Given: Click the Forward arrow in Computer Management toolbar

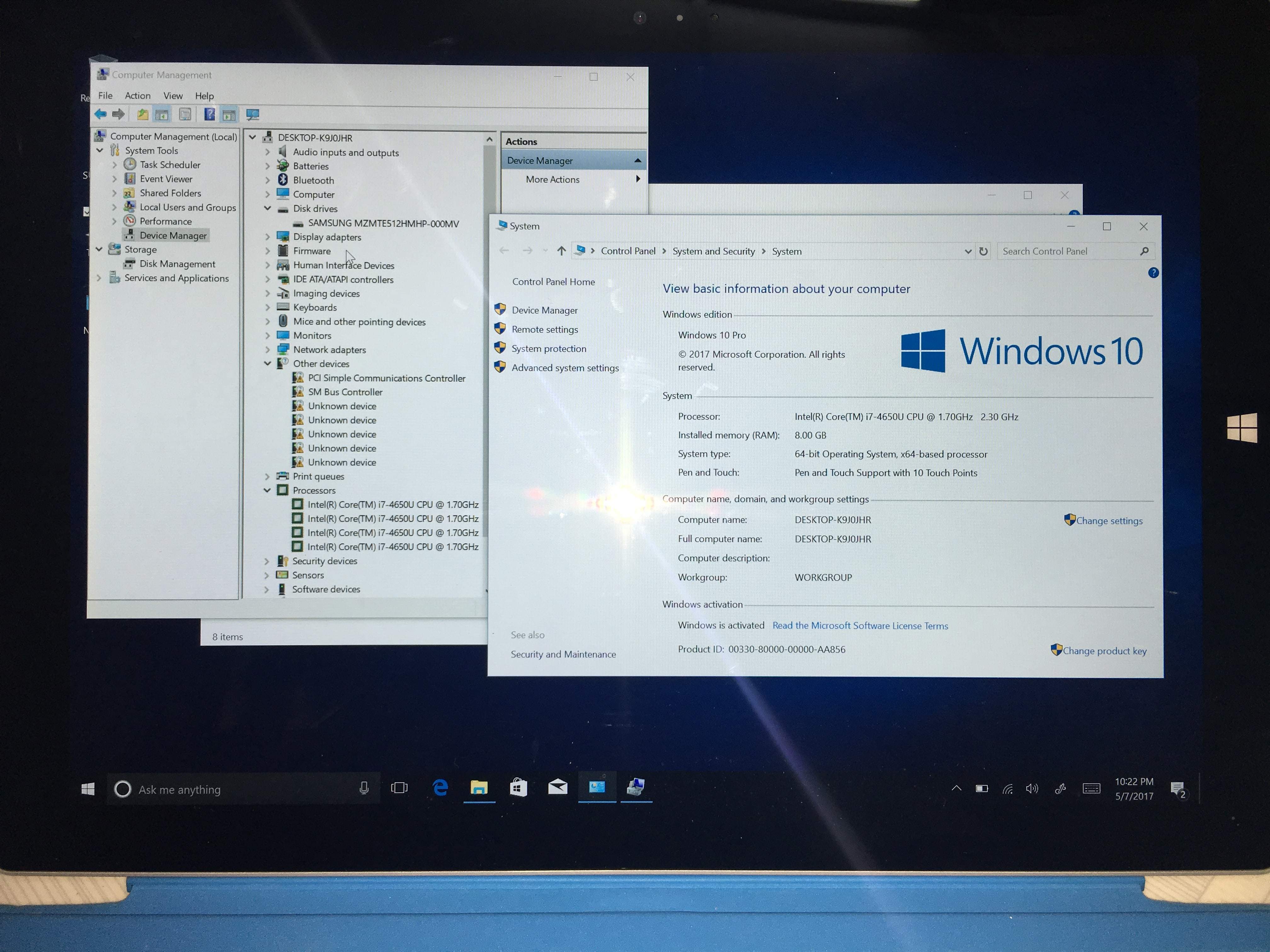Looking at the screenshot, I should [118, 114].
